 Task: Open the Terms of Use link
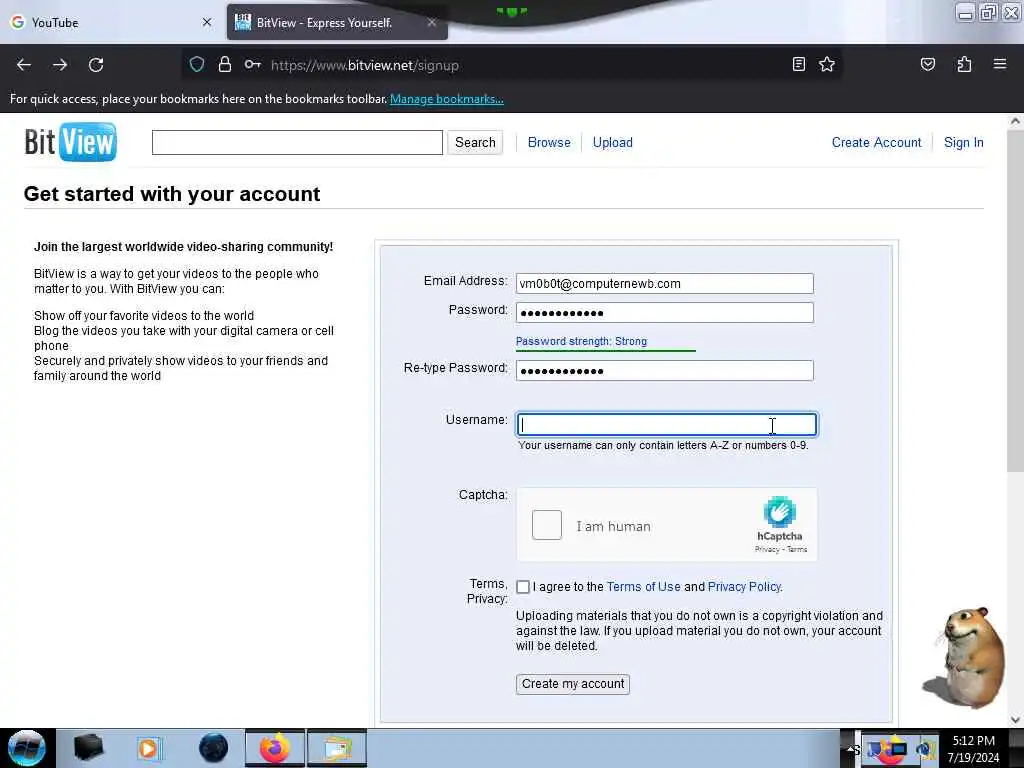(x=643, y=586)
